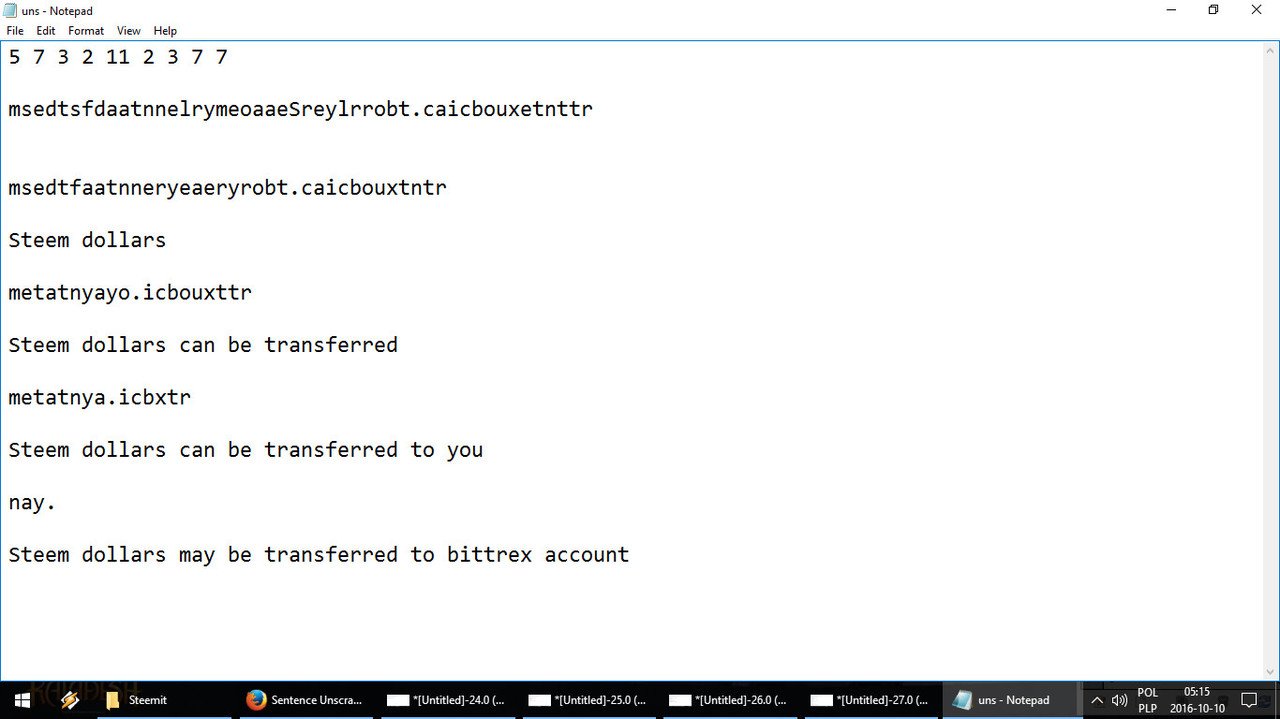This screenshot has height=719, width=1280.
Task: Open the View menu
Action: pyautogui.click(x=129, y=31)
